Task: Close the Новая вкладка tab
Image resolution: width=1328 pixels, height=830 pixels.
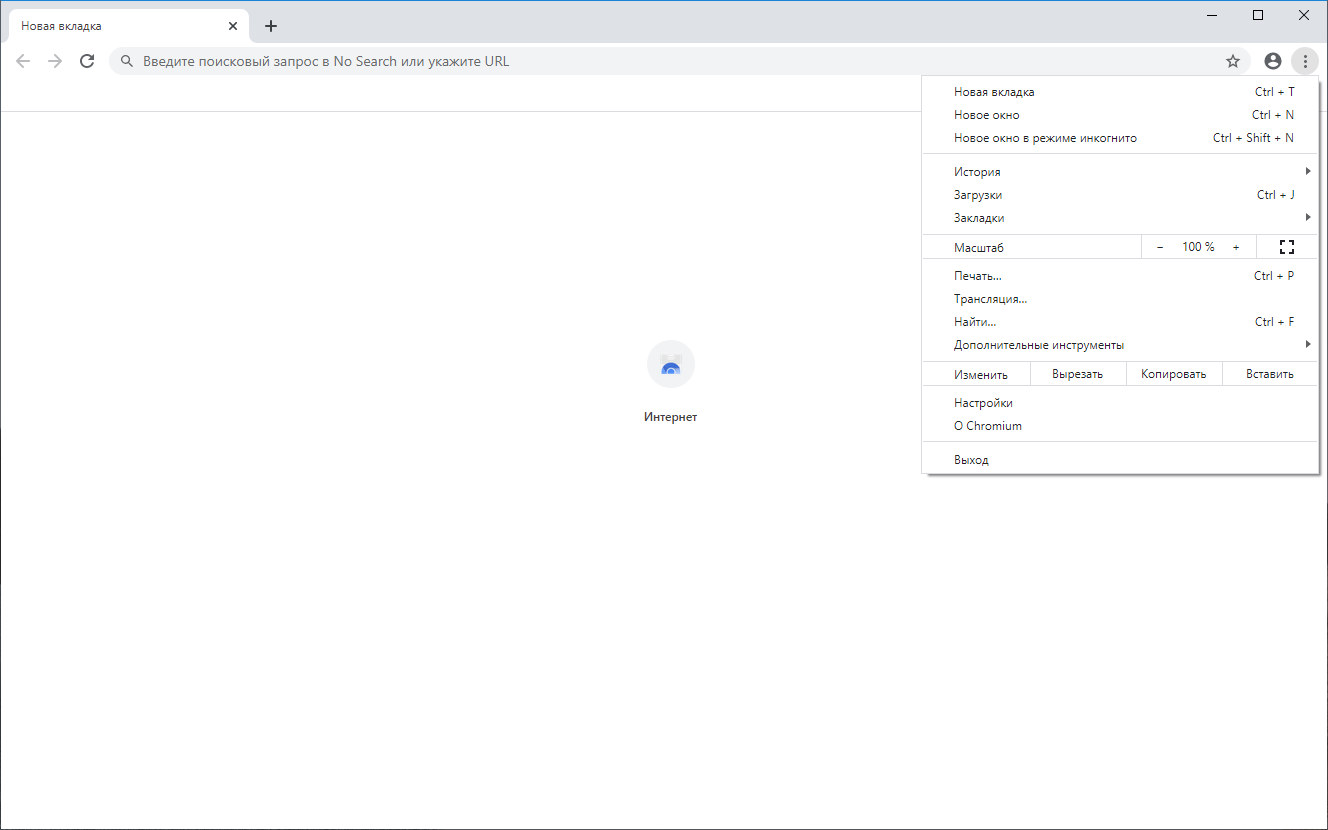Action: [233, 26]
